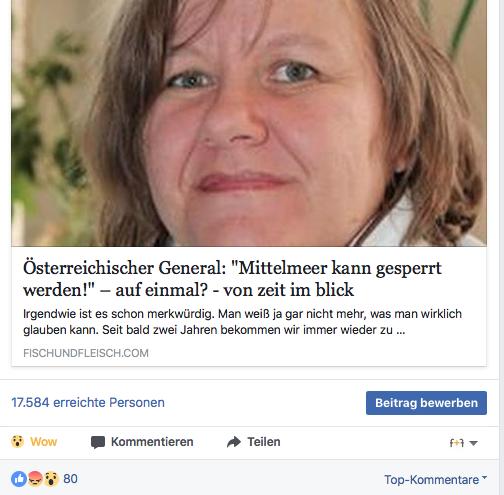This screenshot has height=495, width=504.
Task: Click the Teilen text label
Action: pos(264,442)
